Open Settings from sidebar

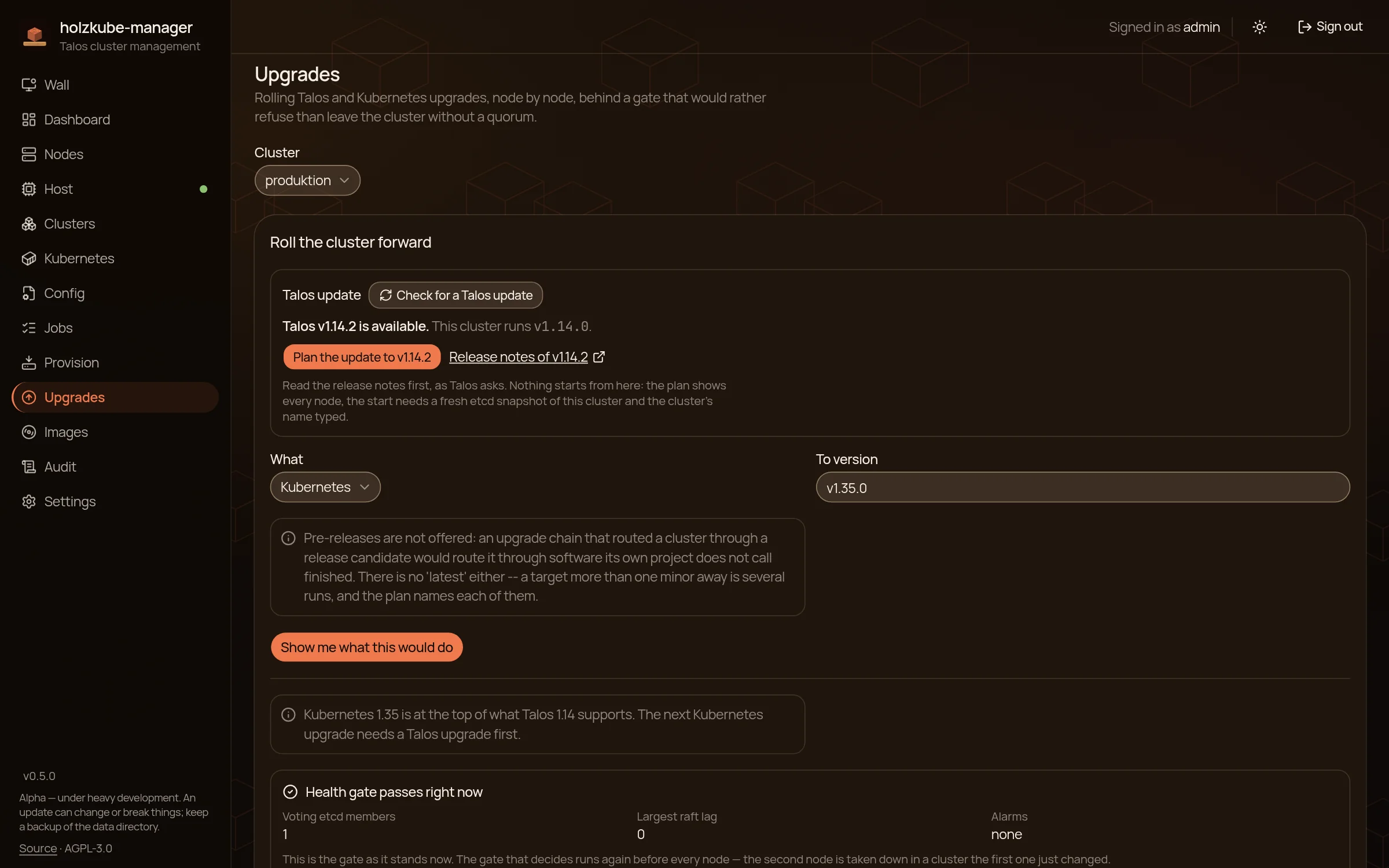coord(115,502)
